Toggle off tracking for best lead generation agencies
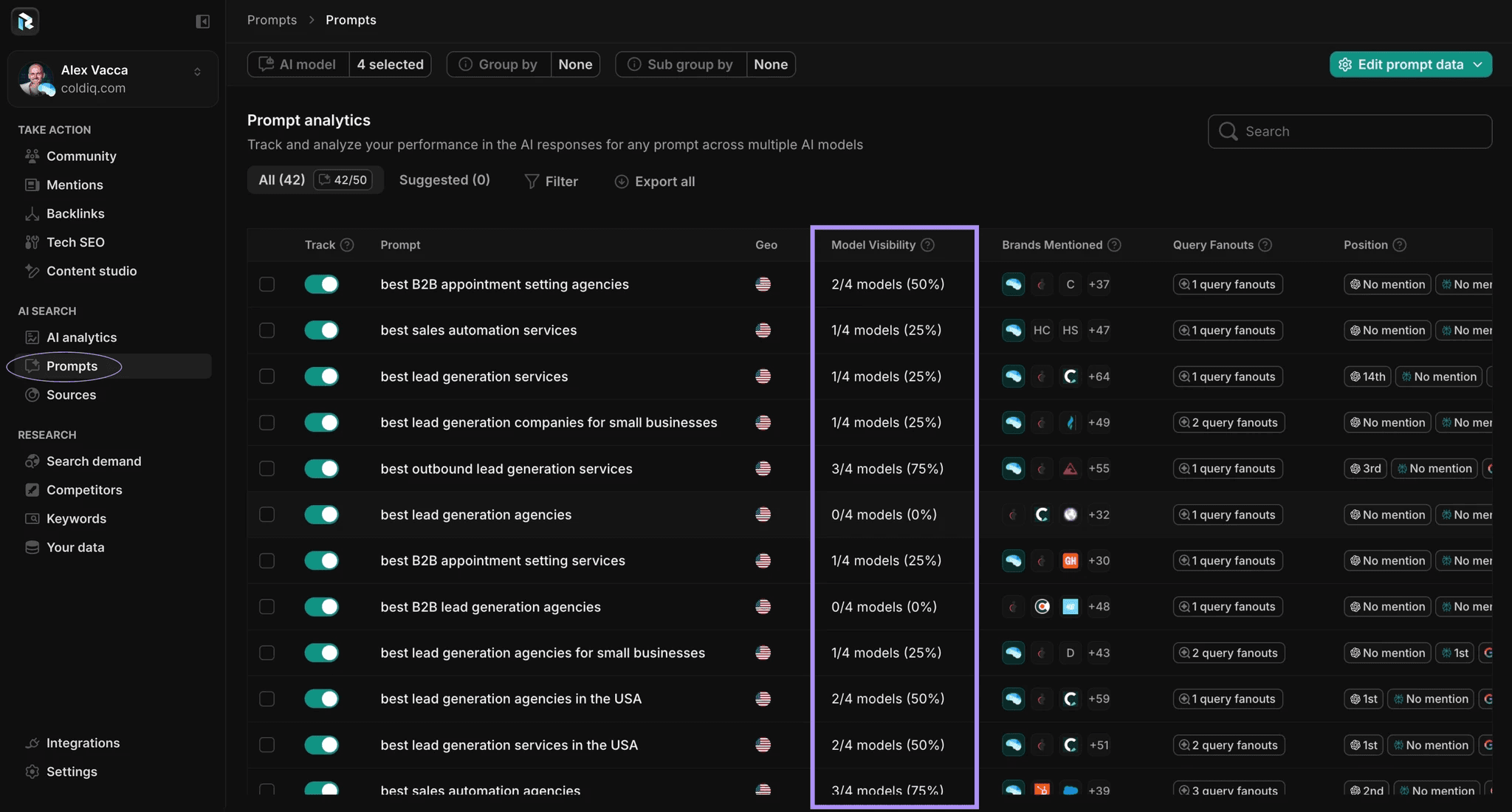1512x812 pixels. point(322,515)
